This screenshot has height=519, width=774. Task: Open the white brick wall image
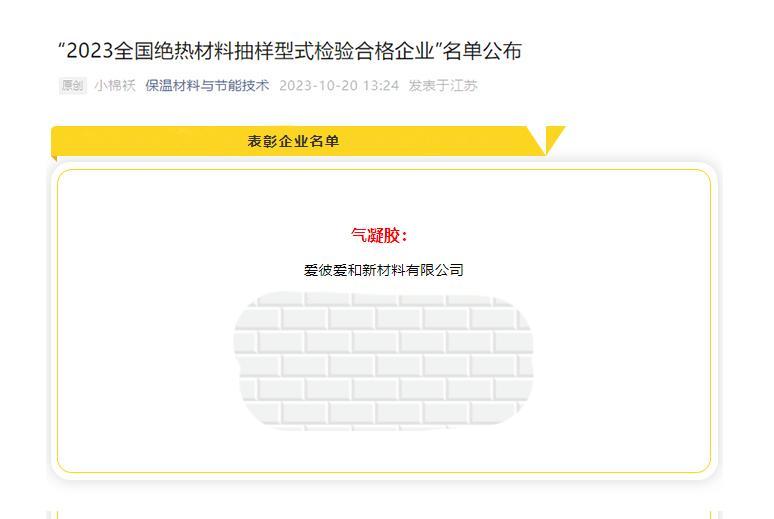pyautogui.click(x=384, y=360)
